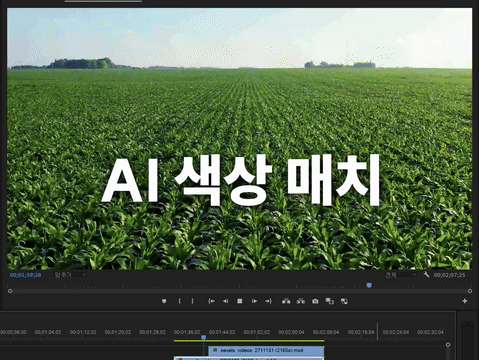Open the zoom level fit dropdown
This screenshot has height=360, width=479.
click(x=70, y=275)
